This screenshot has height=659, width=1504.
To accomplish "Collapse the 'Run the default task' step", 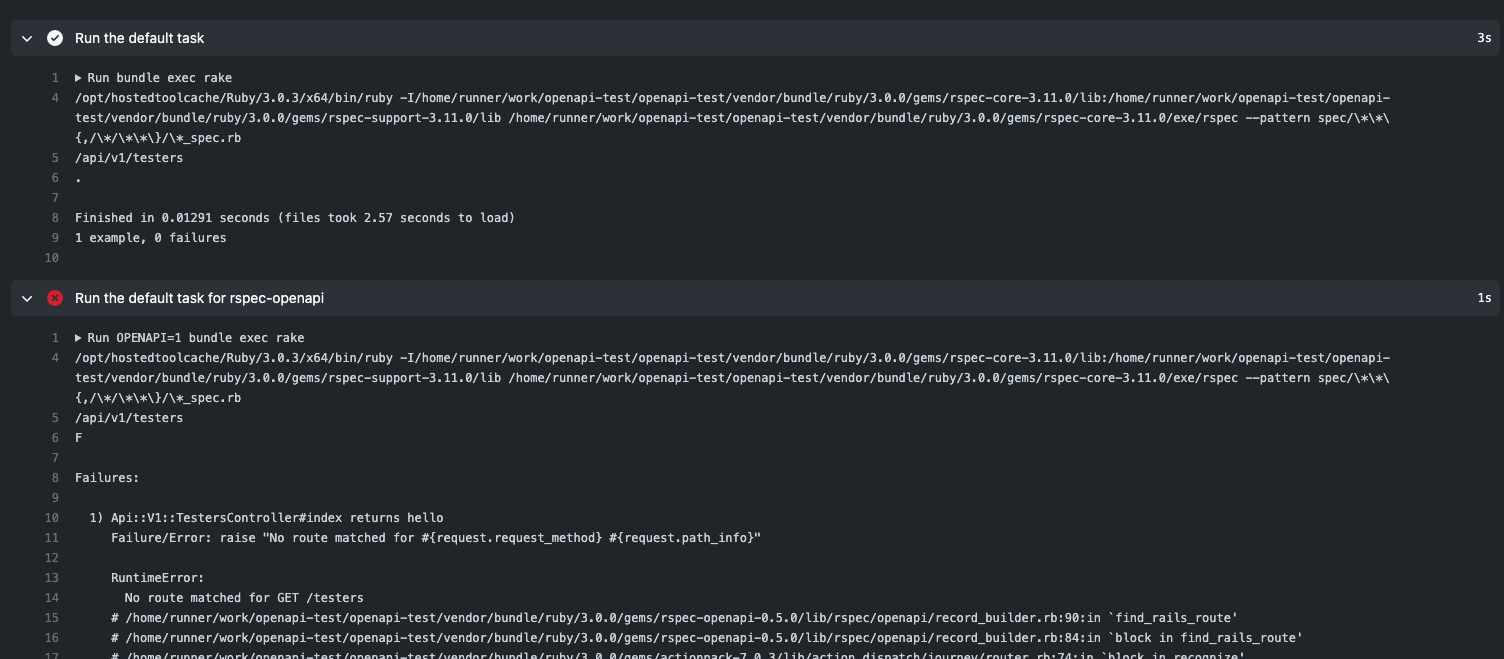I will (x=27, y=38).
